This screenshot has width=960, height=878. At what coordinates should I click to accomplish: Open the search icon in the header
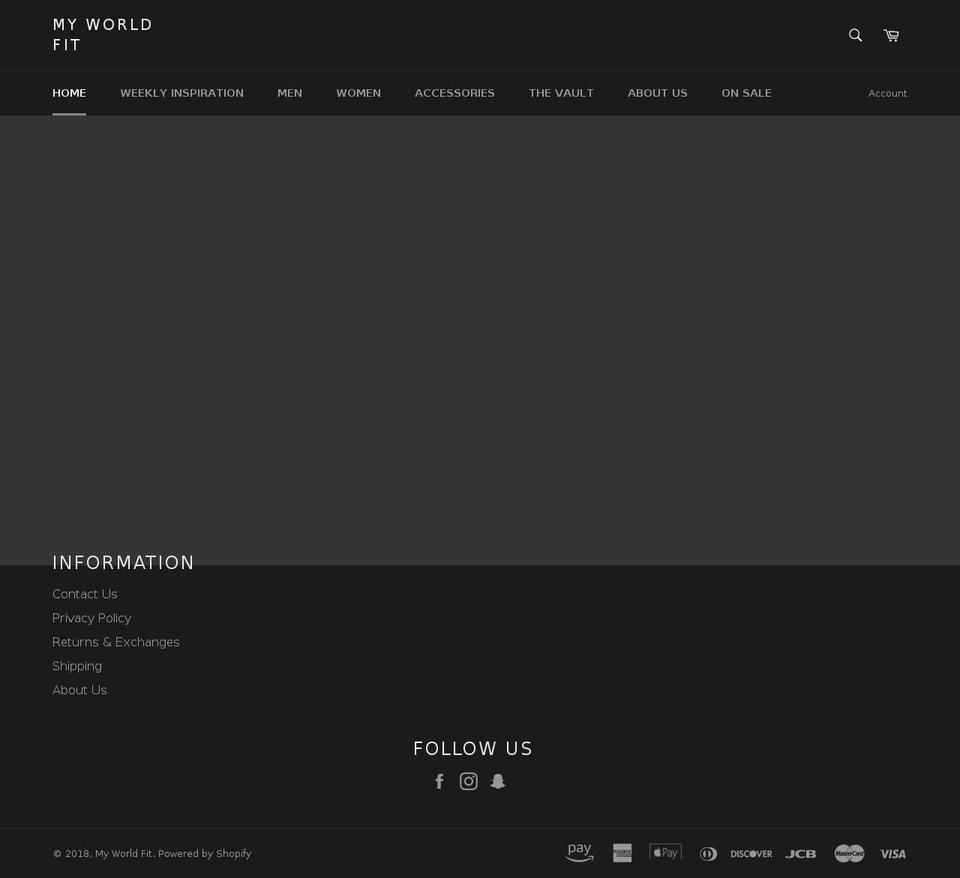854,35
